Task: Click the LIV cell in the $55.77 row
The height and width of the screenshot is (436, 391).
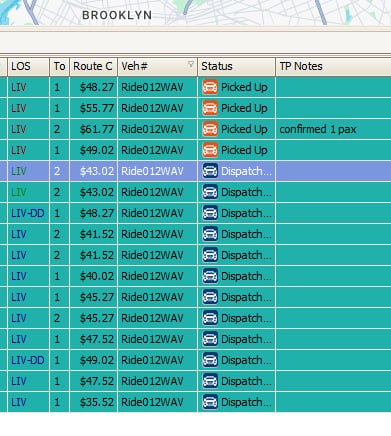Action: [x=28, y=108]
